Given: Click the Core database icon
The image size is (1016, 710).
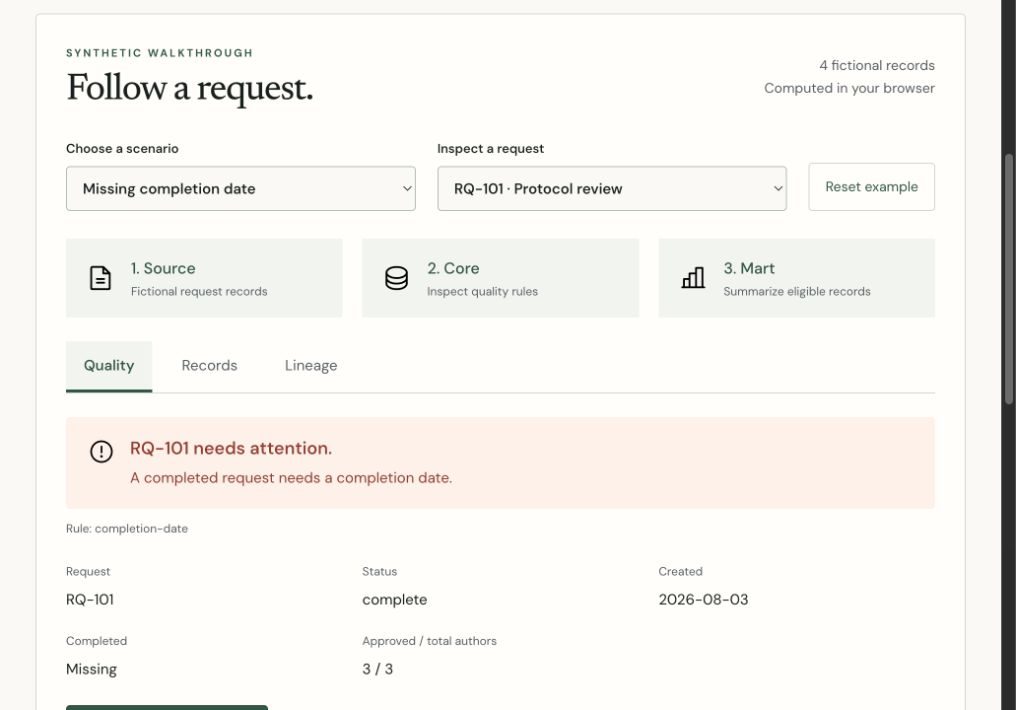Looking at the screenshot, I should coord(397,278).
